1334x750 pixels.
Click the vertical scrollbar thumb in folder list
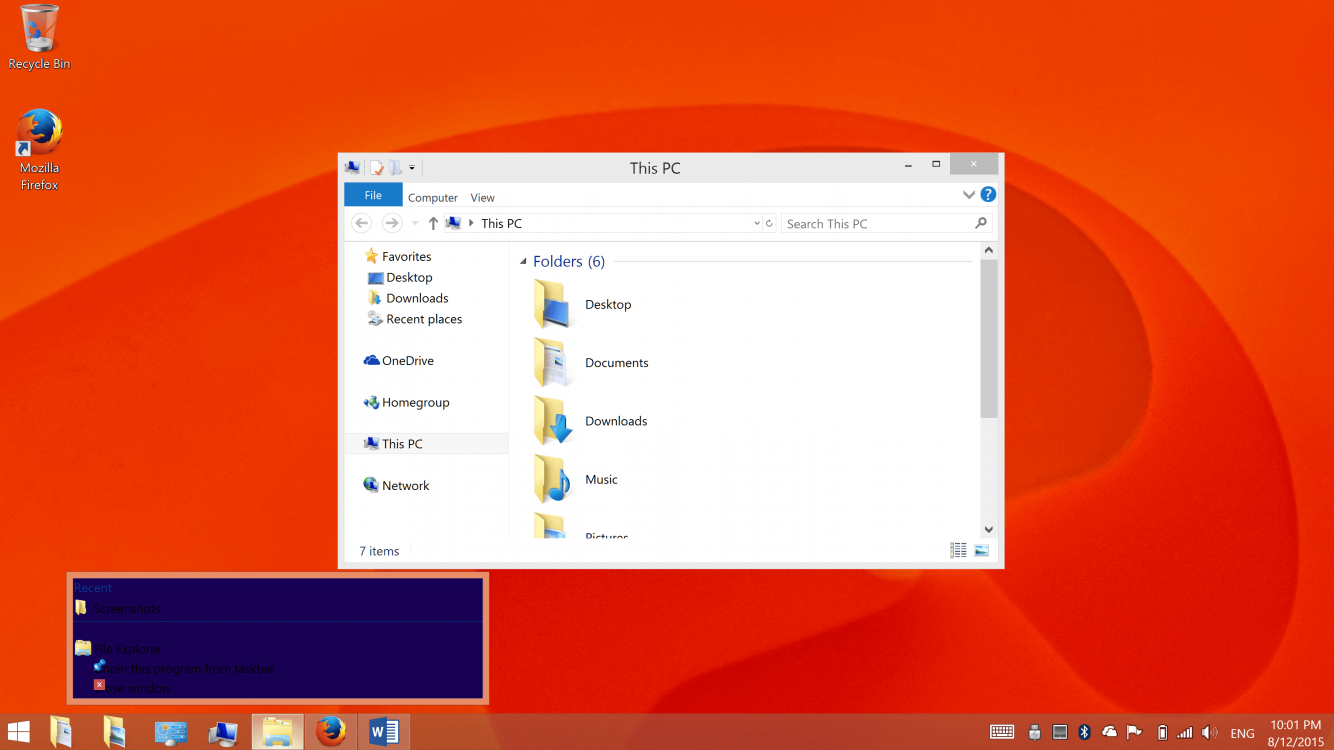pyautogui.click(x=988, y=338)
